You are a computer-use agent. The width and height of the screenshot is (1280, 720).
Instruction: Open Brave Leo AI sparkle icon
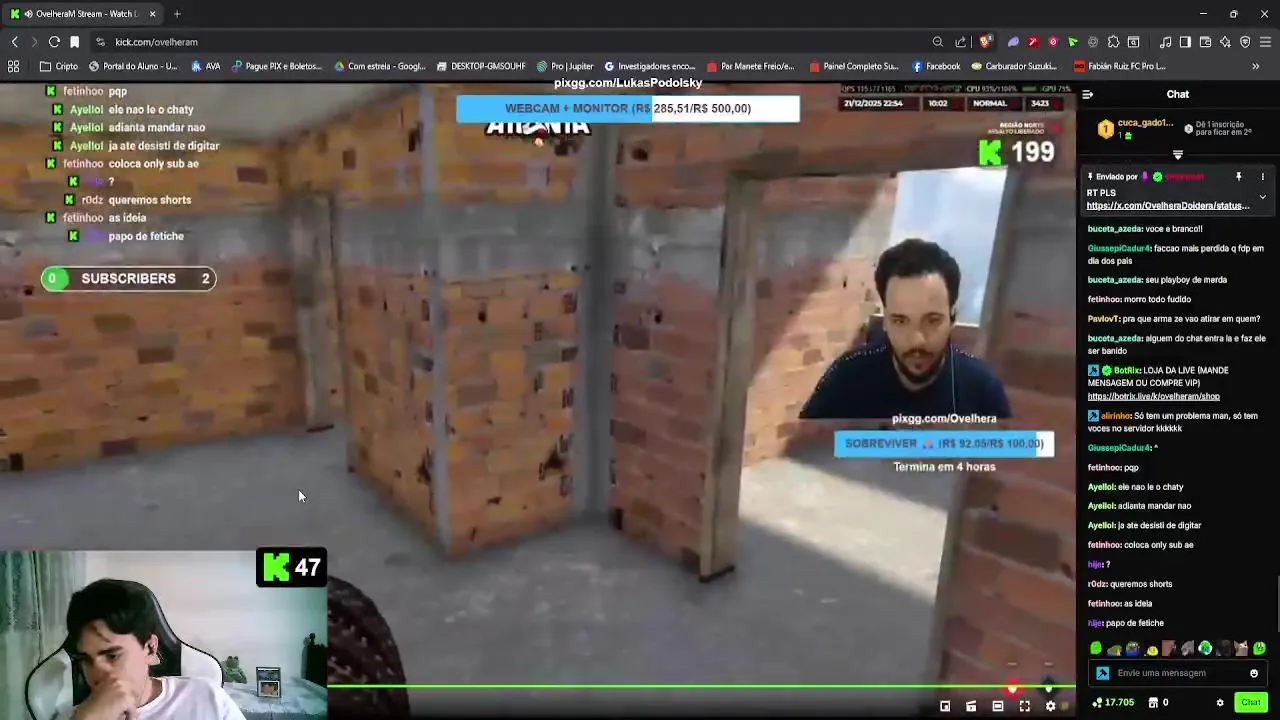[1225, 42]
